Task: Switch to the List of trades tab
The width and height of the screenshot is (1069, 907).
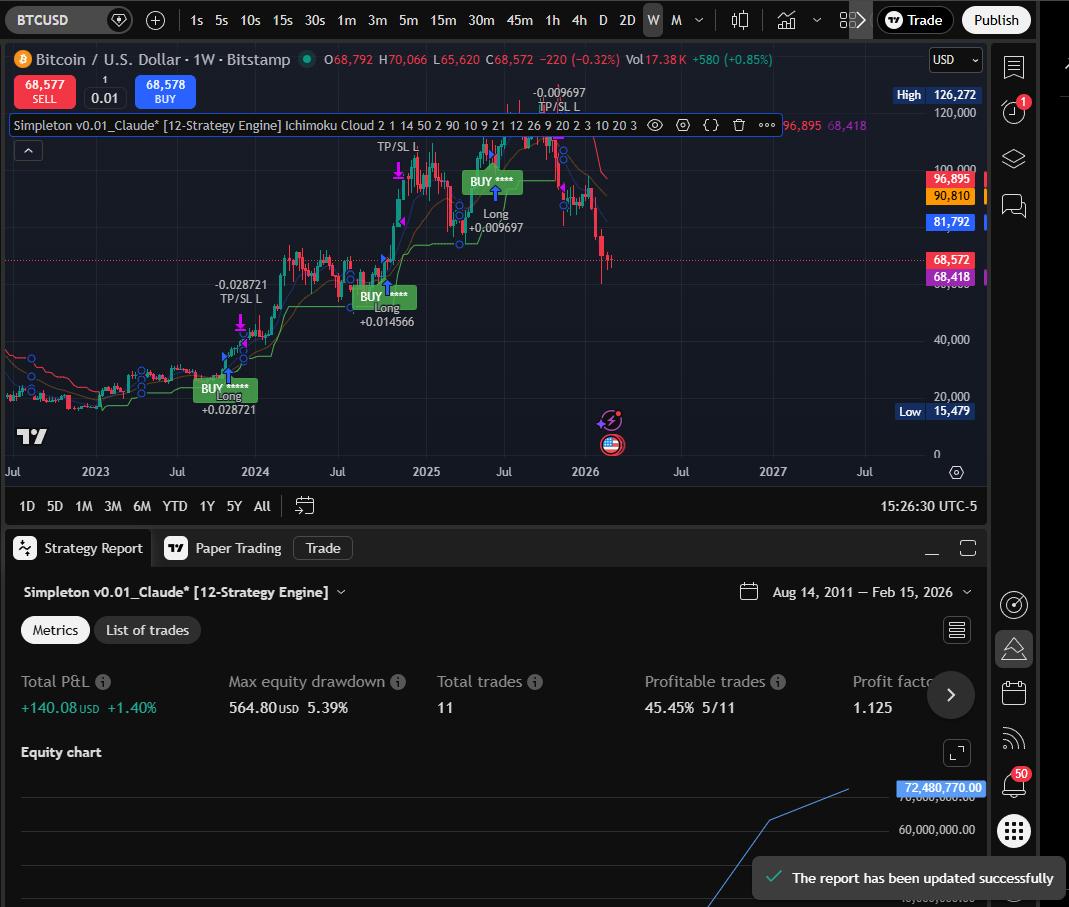Action: point(147,630)
